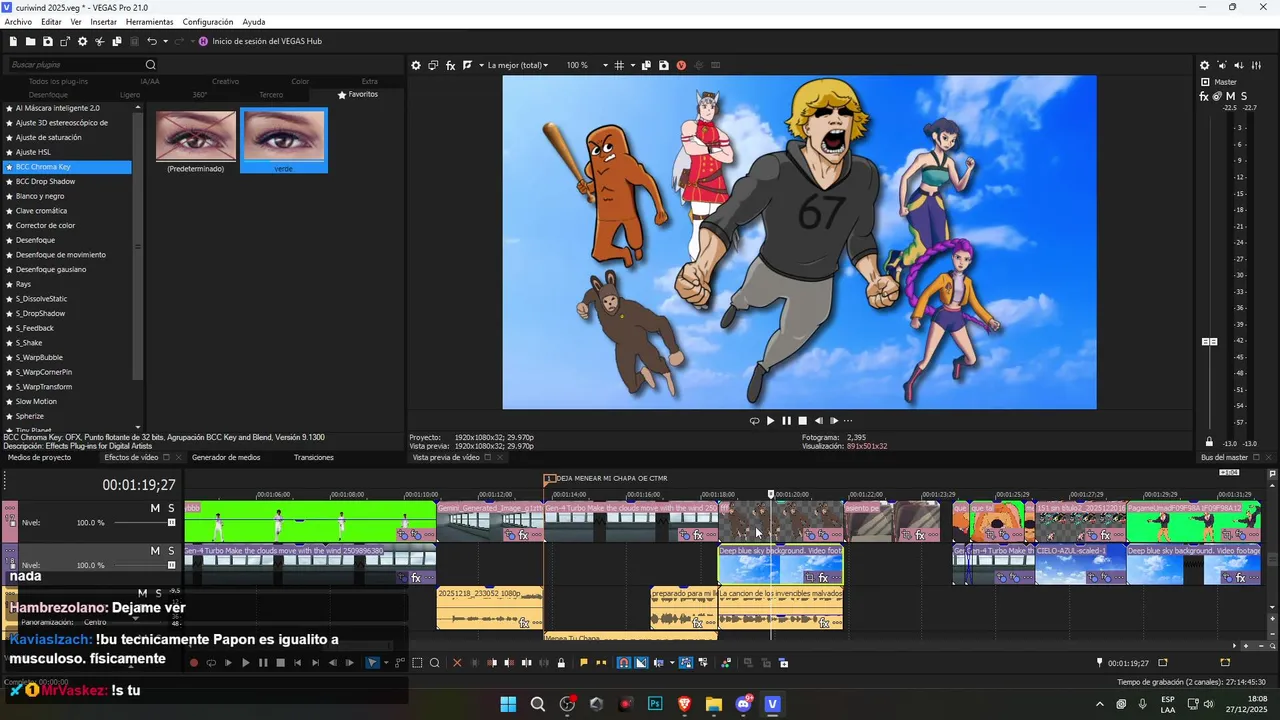This screenshot has height=720, width=1280.
Task: Click the preview external monitor icon
Action: pyautogui.click(x=433, y=65)
